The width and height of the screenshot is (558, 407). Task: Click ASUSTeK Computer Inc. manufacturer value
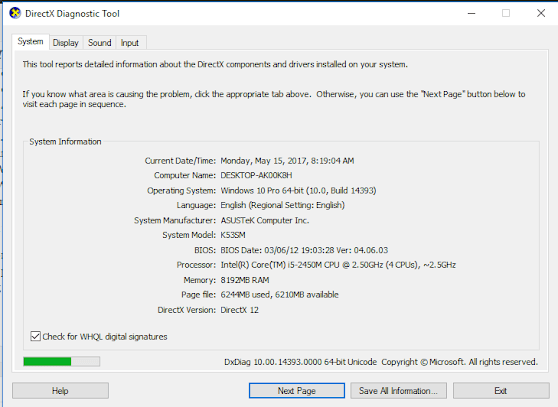tap(265, 221)
